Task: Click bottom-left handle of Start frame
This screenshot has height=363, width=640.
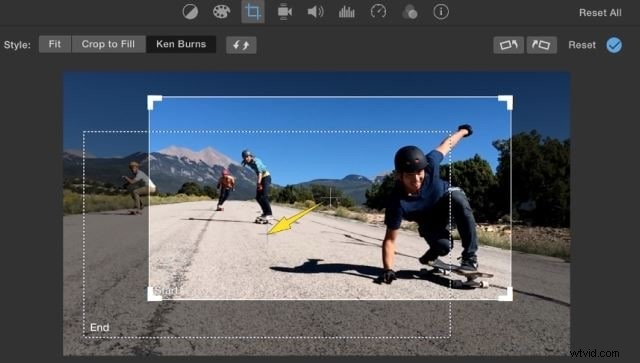Action: (x=154, y=294)
